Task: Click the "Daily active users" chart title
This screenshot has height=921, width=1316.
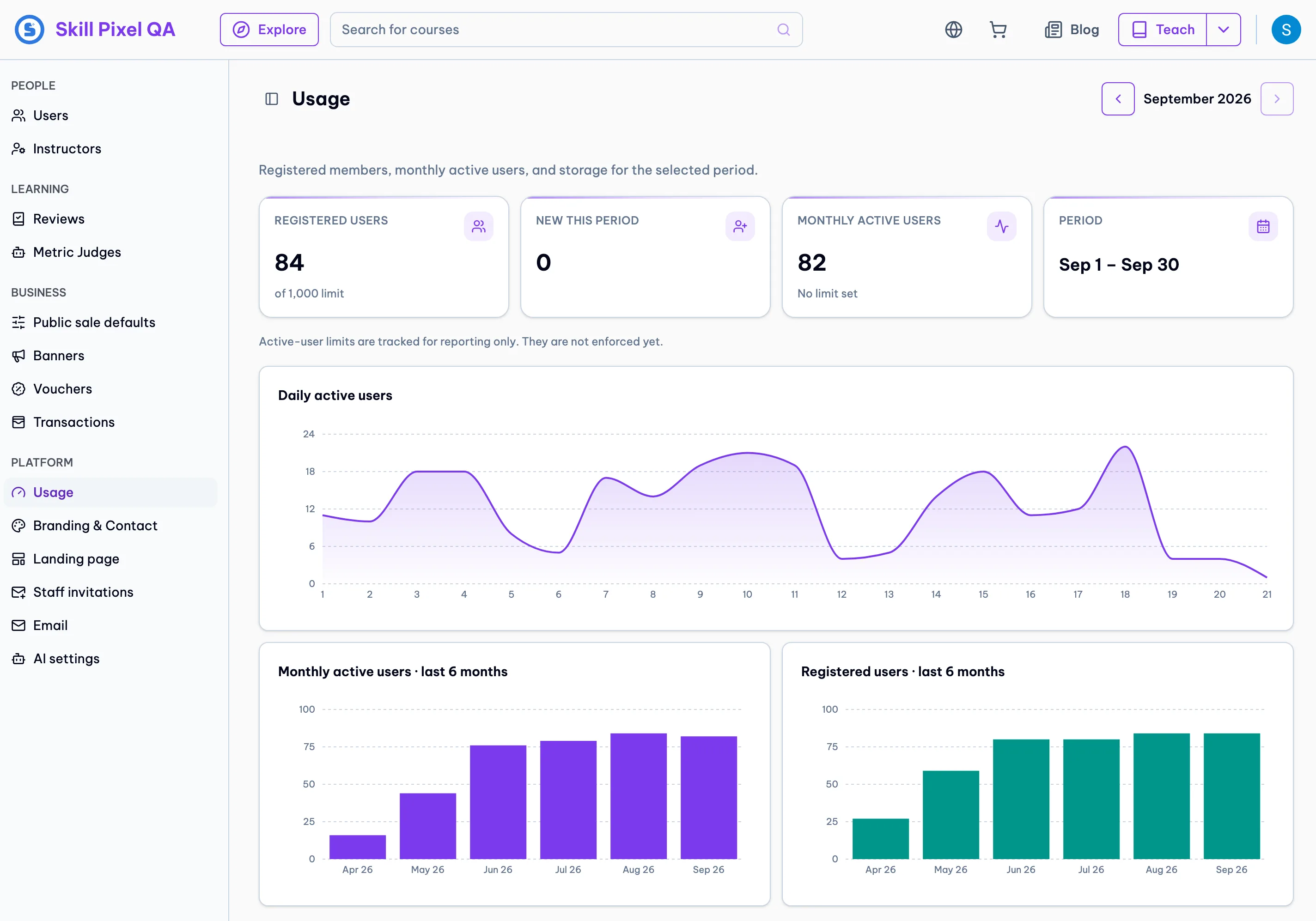Action: (x=335, y=395)
